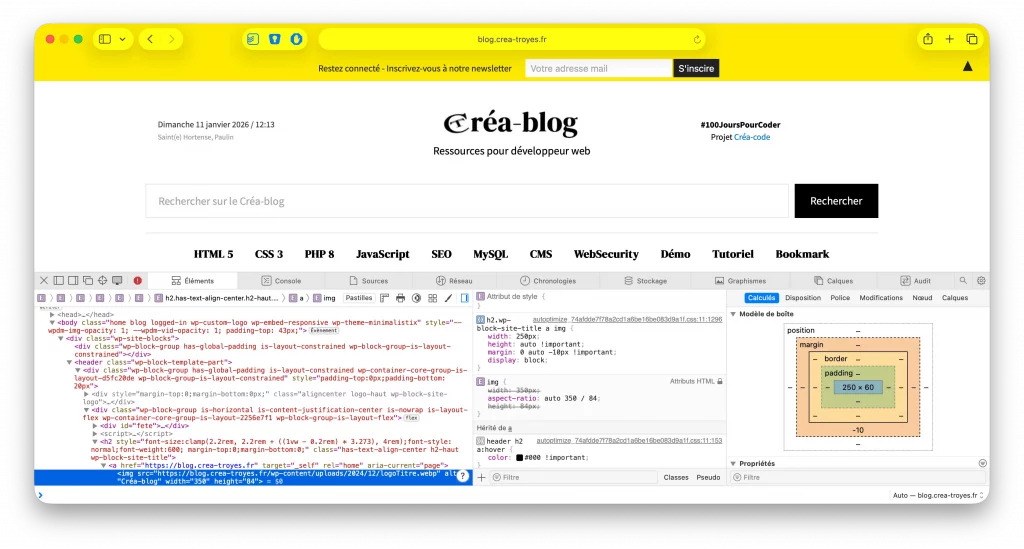Enable print media styles printer icon
Image resolution: width=1024 pixels, height=549 pixels.
click(400, 298)
